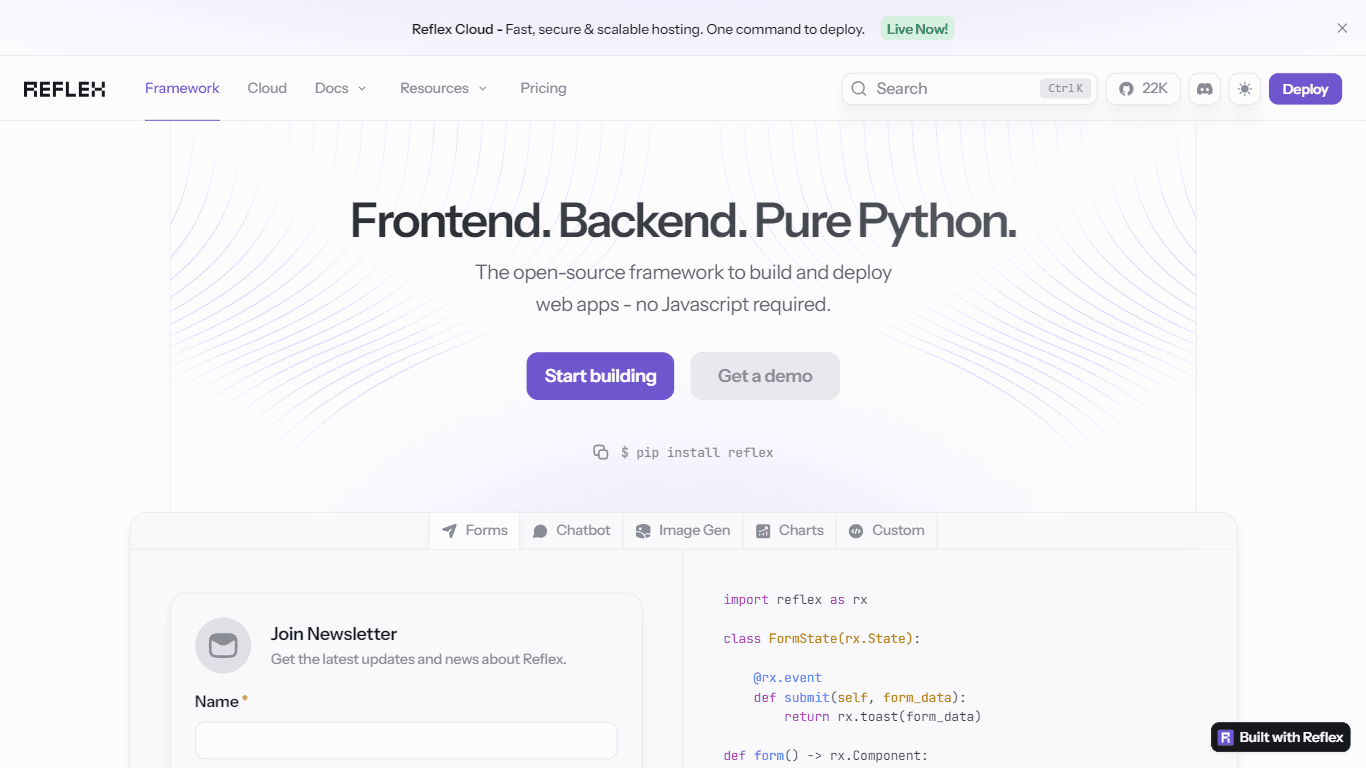Open the Custom example tab
The height and width of the screenshot is (768, 1366).
(x=887, y=531)
